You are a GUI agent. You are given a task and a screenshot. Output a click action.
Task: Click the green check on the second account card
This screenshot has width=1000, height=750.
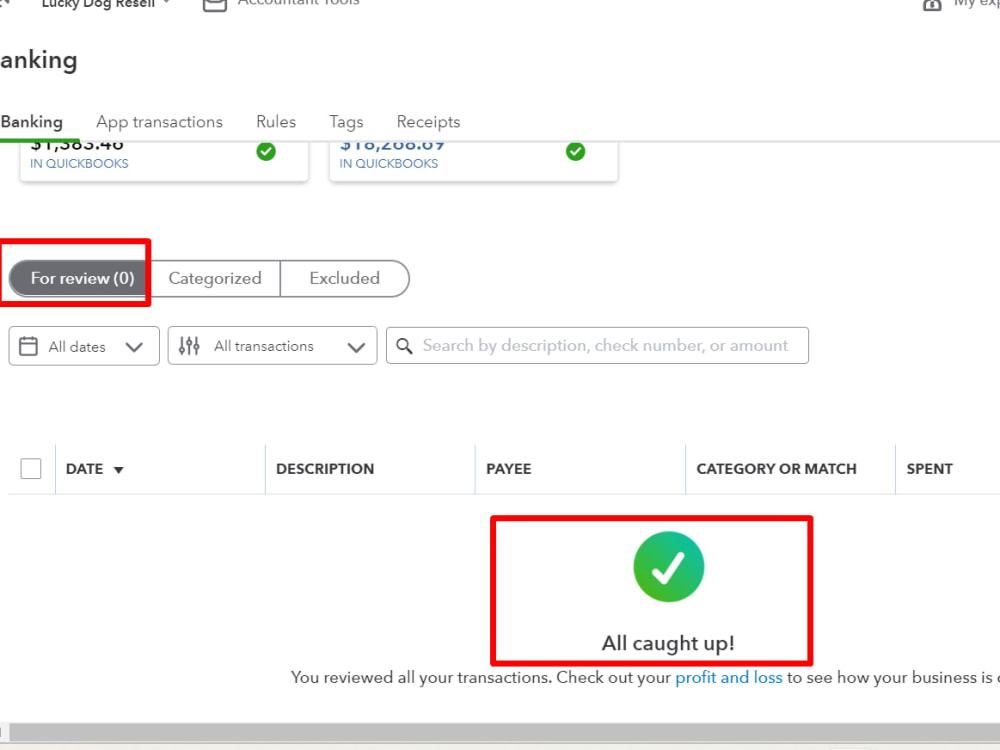pos(575,152)
